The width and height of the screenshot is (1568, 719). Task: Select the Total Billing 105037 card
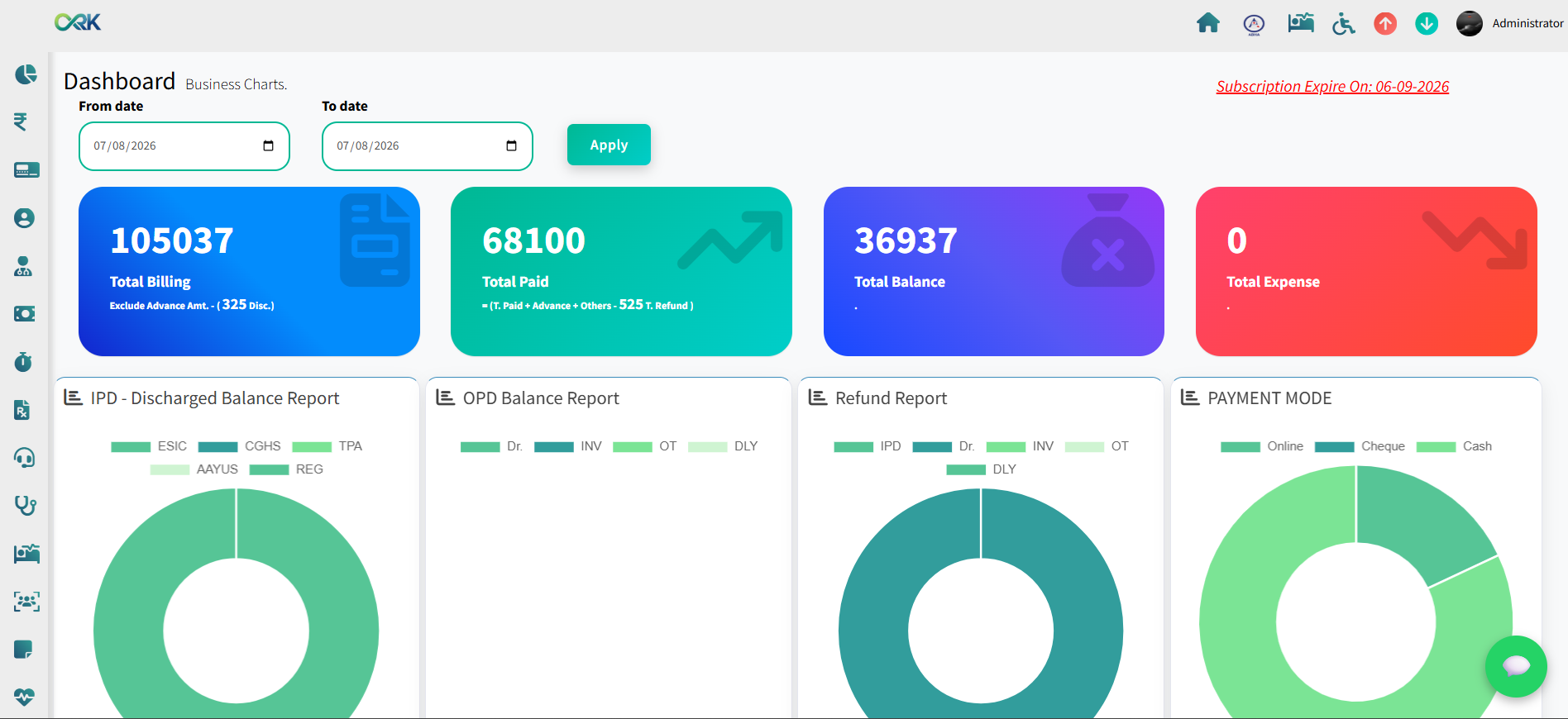pos(249,271)
